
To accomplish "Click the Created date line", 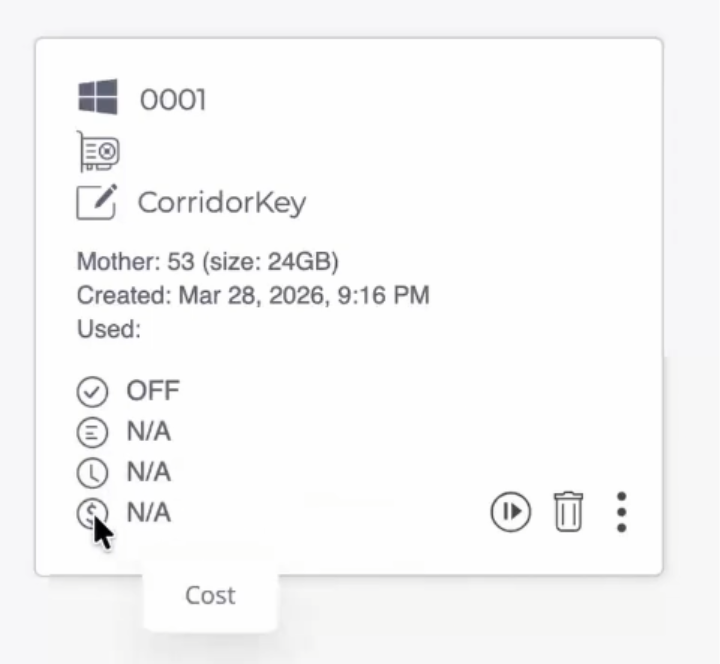I will 253,295.
